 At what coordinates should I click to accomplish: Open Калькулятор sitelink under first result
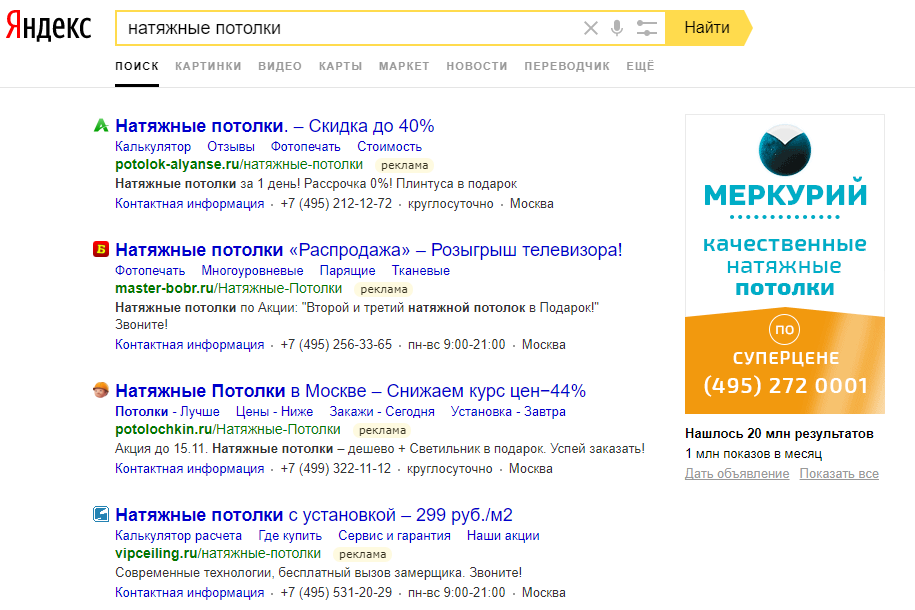tap(153, 147)
